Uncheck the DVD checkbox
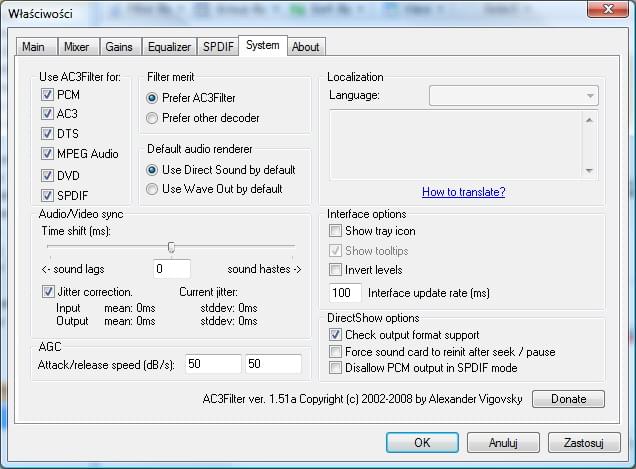This screenshot has height=469, width=636. (47, 175)
